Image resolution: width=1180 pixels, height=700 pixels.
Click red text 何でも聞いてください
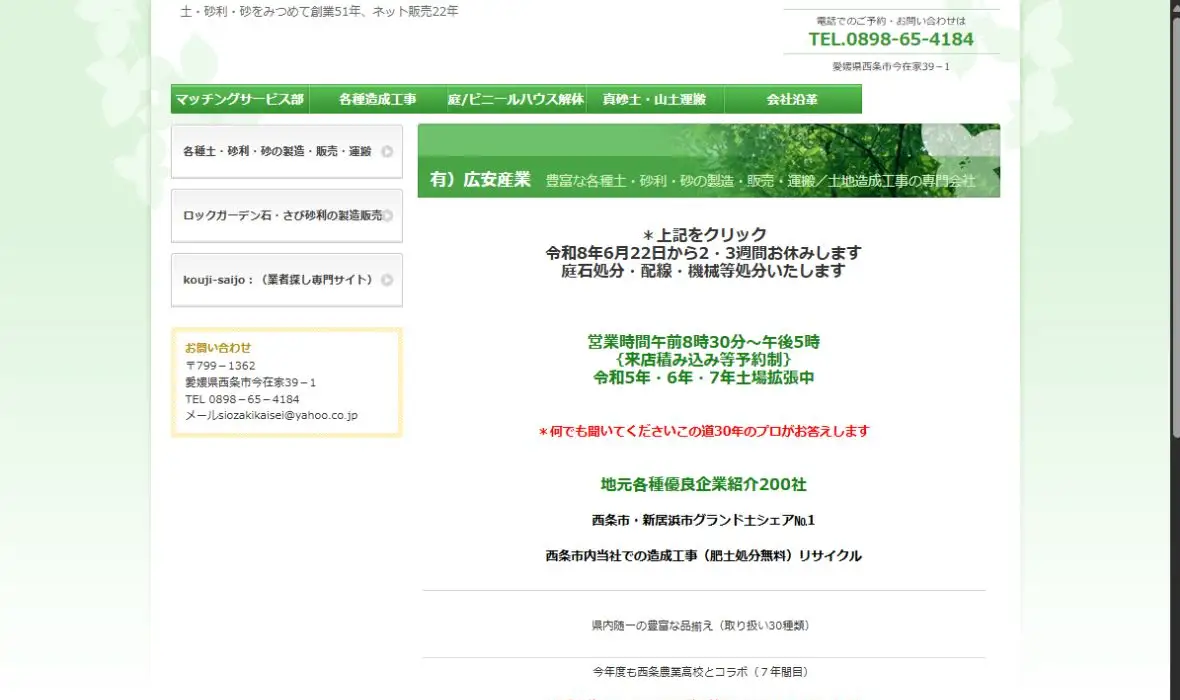coord(704,431)
